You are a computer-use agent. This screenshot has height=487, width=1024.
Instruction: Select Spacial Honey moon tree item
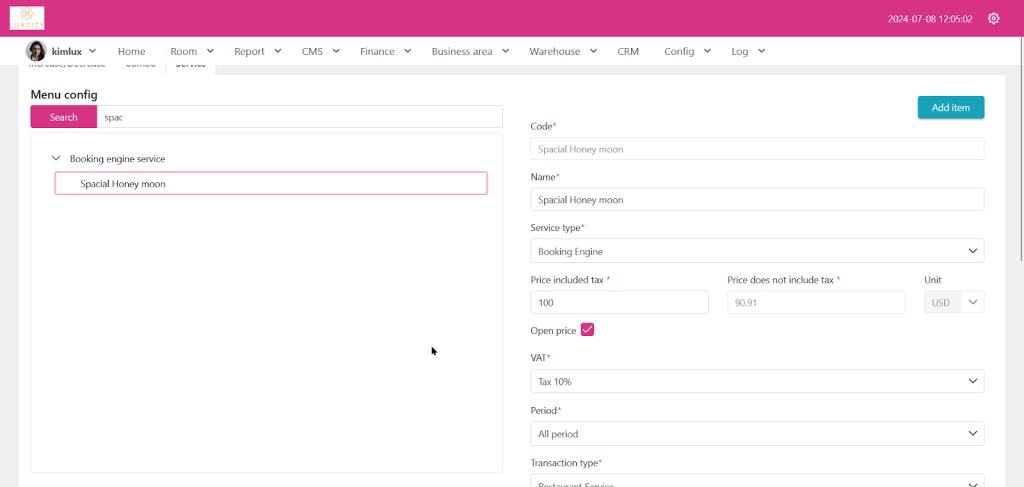tap(270, 184)
